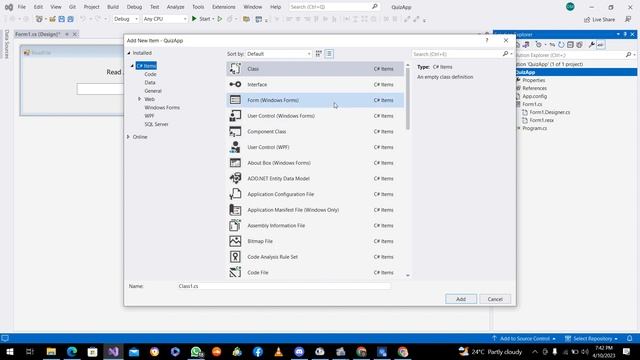Pick Bitmap File template

pos(315,241)
